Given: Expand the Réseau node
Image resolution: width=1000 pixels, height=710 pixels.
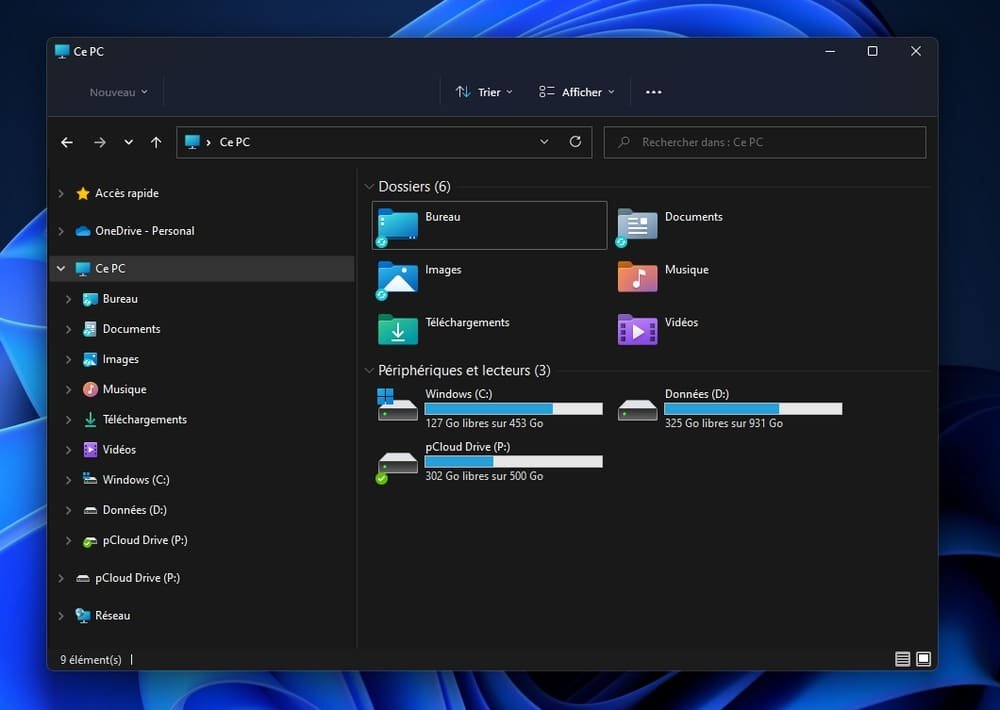Looking at the screenshot, I should coord(61,616).
